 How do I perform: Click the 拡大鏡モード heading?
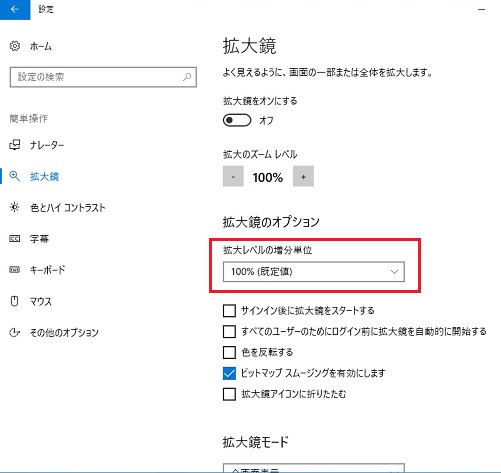click(256, 442)
